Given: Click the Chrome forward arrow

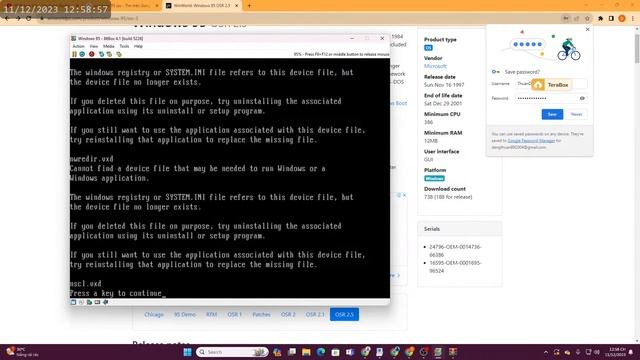Looking at the screenshot, I should 18,18.
